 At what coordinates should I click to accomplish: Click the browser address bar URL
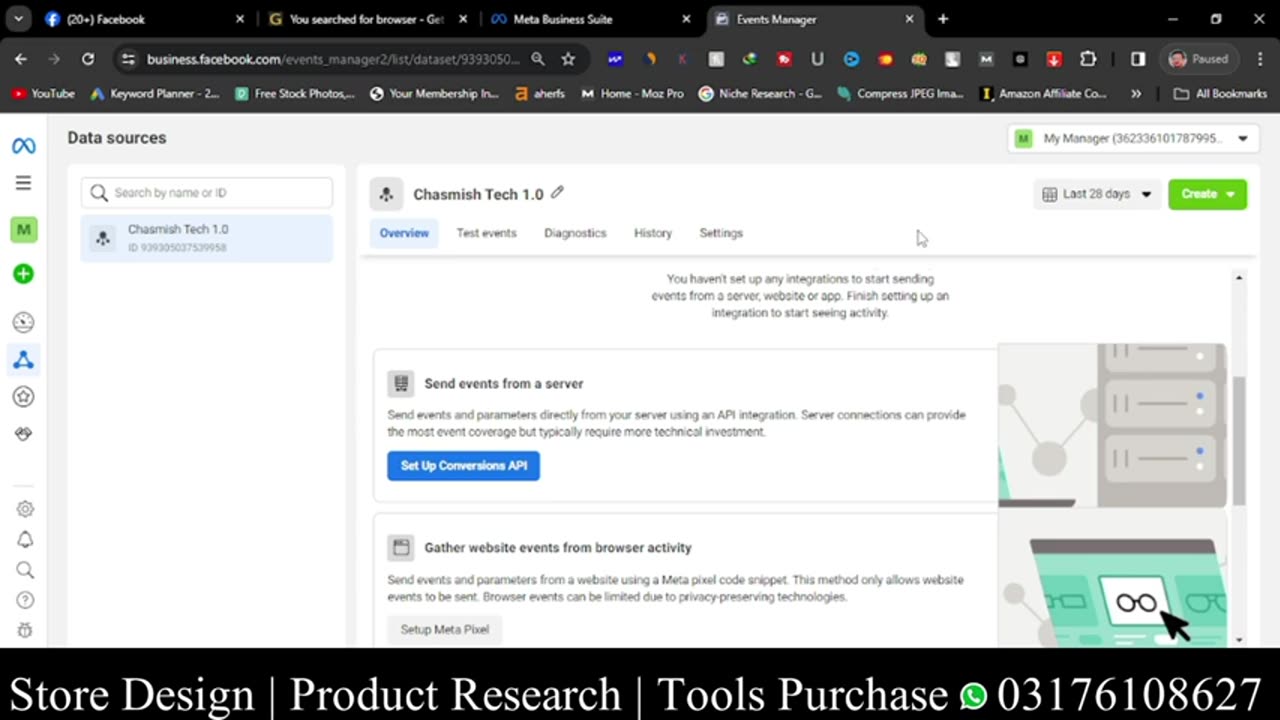pyautogui.click(x=332, y=59)
